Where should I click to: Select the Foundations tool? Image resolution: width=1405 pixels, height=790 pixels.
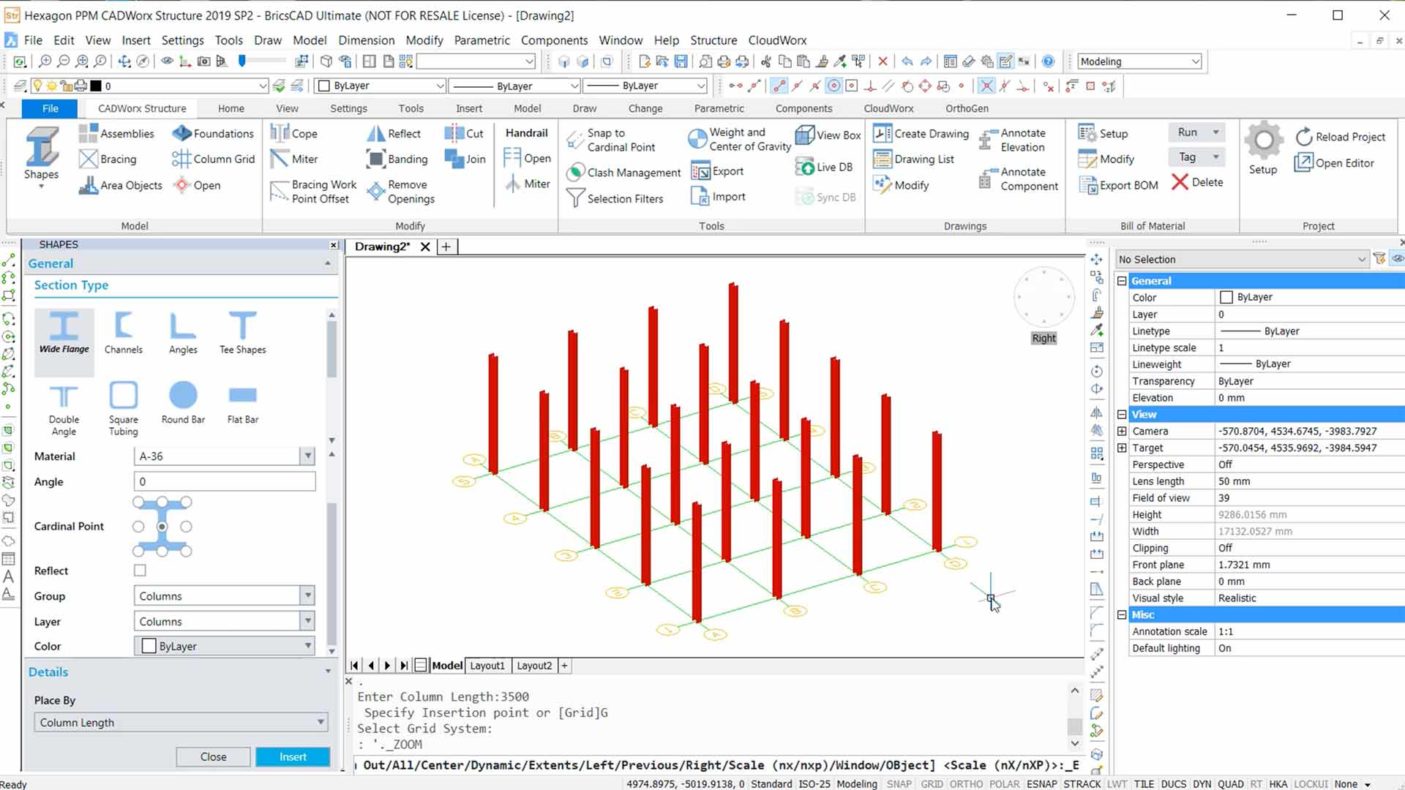pyautogui.click(x=213, y=133)
